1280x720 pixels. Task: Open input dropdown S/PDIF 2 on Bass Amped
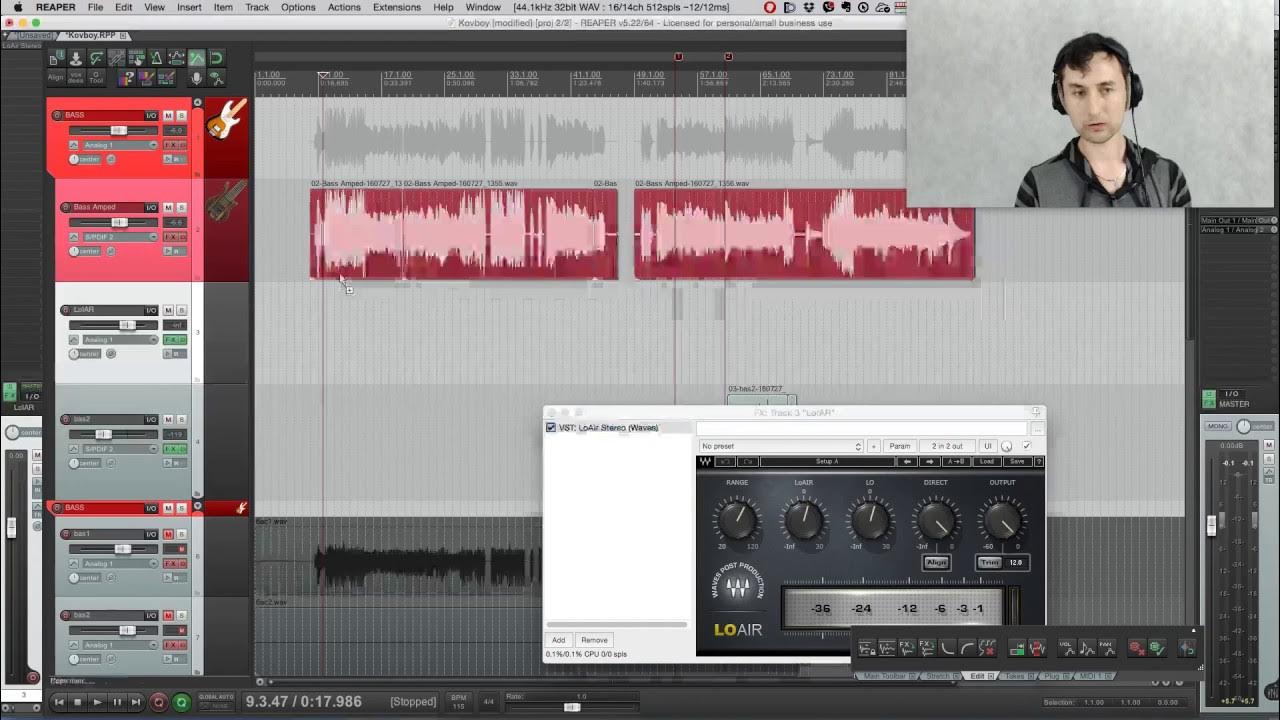point(121,237)
